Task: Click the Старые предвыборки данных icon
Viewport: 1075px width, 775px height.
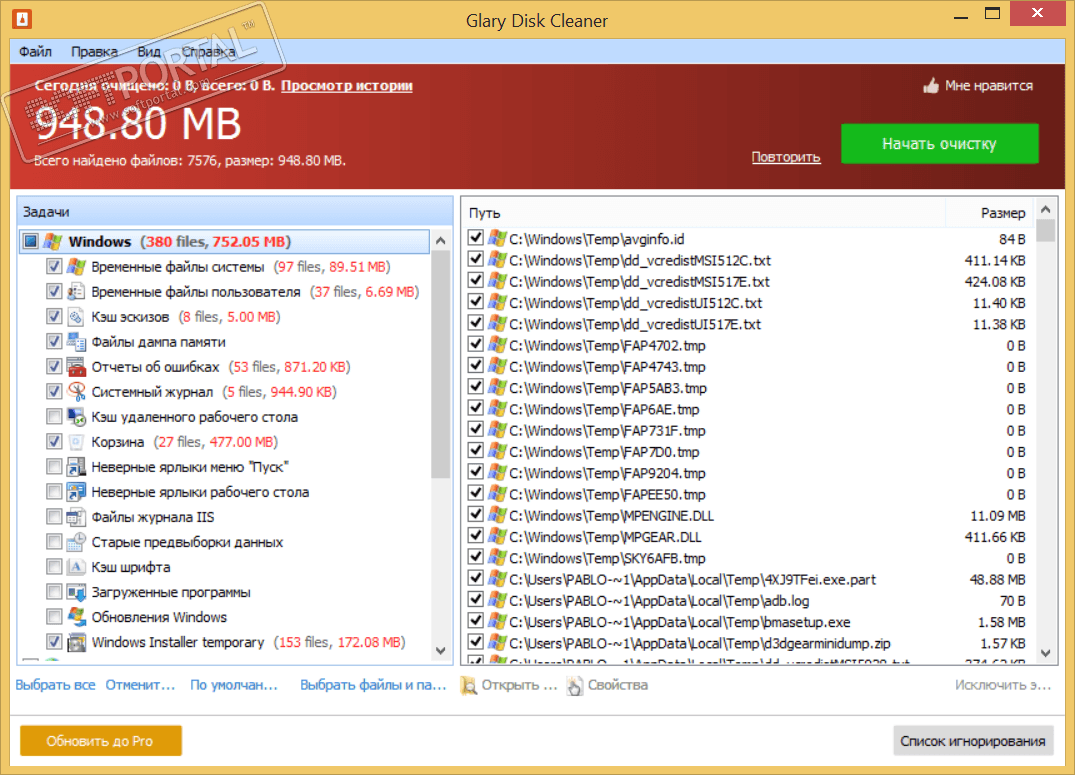Action: click(x=76, y=542)
